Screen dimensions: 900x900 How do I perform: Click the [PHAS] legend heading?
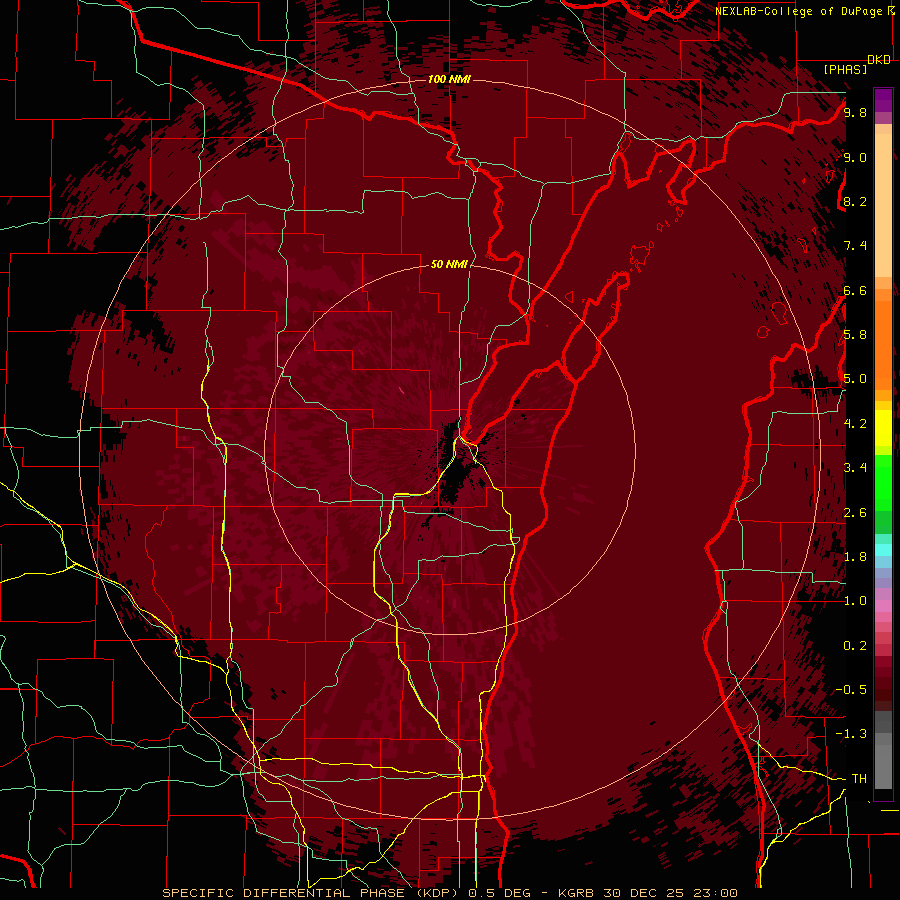(845, 69)
